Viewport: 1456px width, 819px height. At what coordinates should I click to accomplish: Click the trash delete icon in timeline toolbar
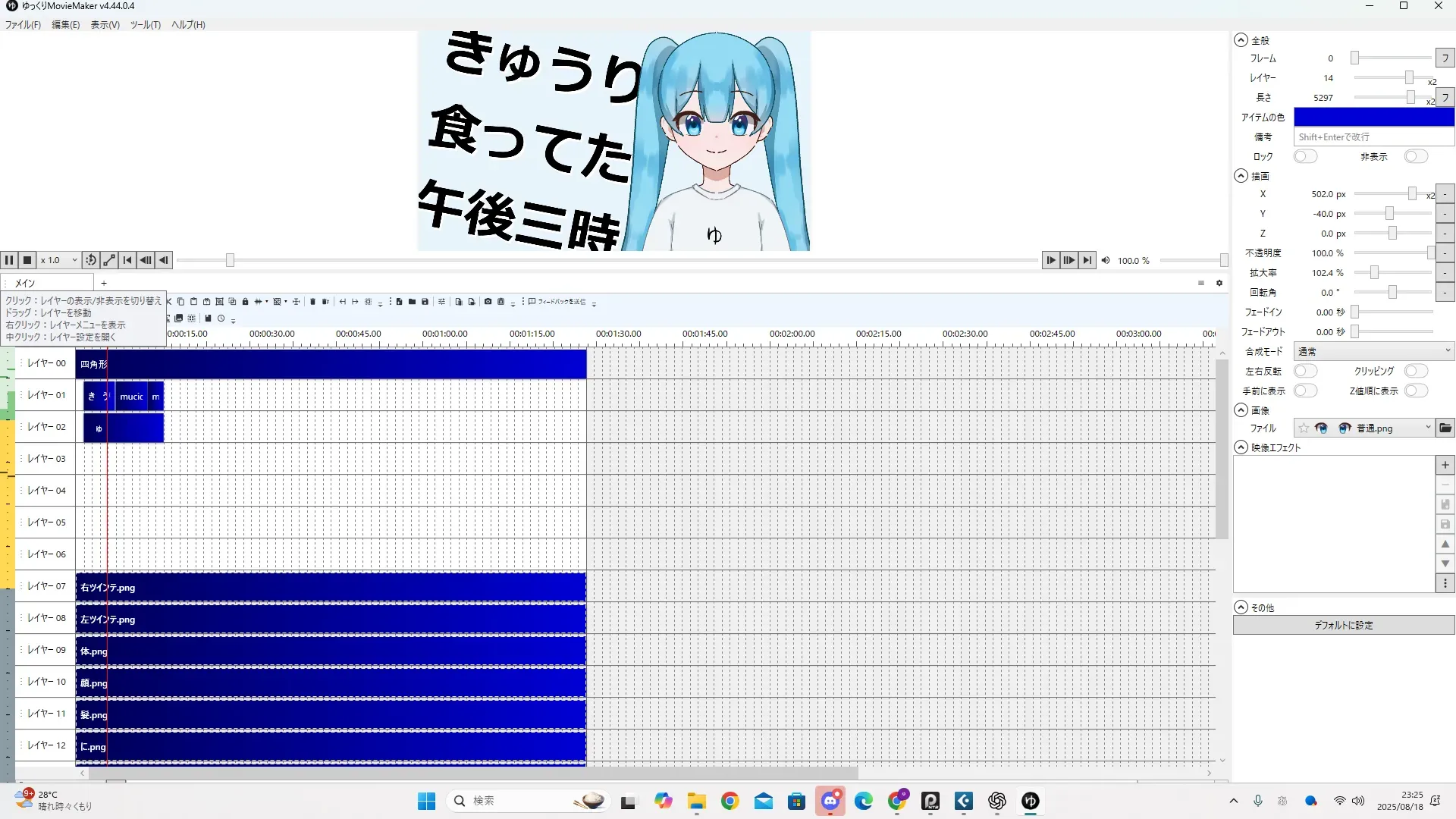click(x=312, y=302)
